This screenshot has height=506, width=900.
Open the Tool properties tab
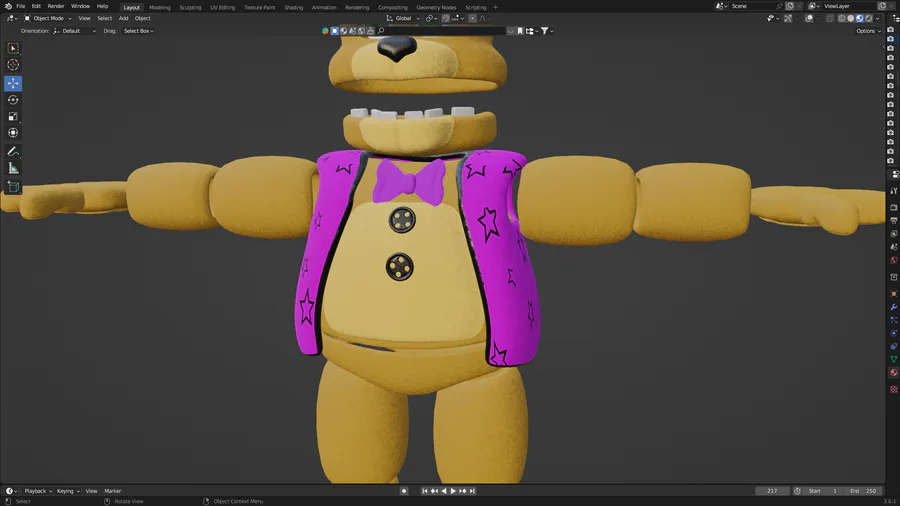(x=894, y=190)
